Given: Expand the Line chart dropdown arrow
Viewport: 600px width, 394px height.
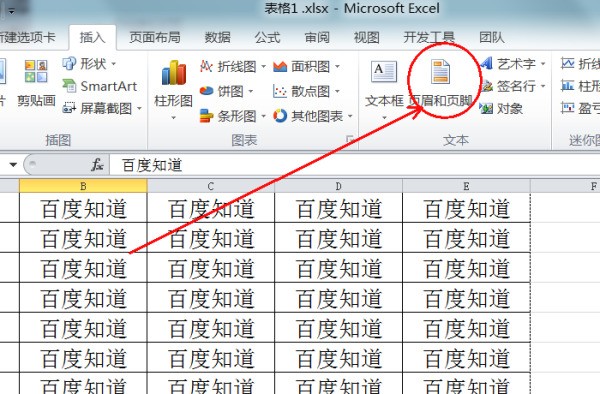Looking at the screenshot, I should click(263, 67).
